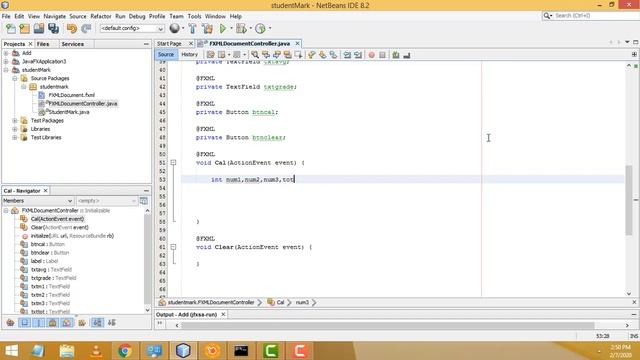640x360 pixels.
Task: Click the History view button
Action: point(189,54)
